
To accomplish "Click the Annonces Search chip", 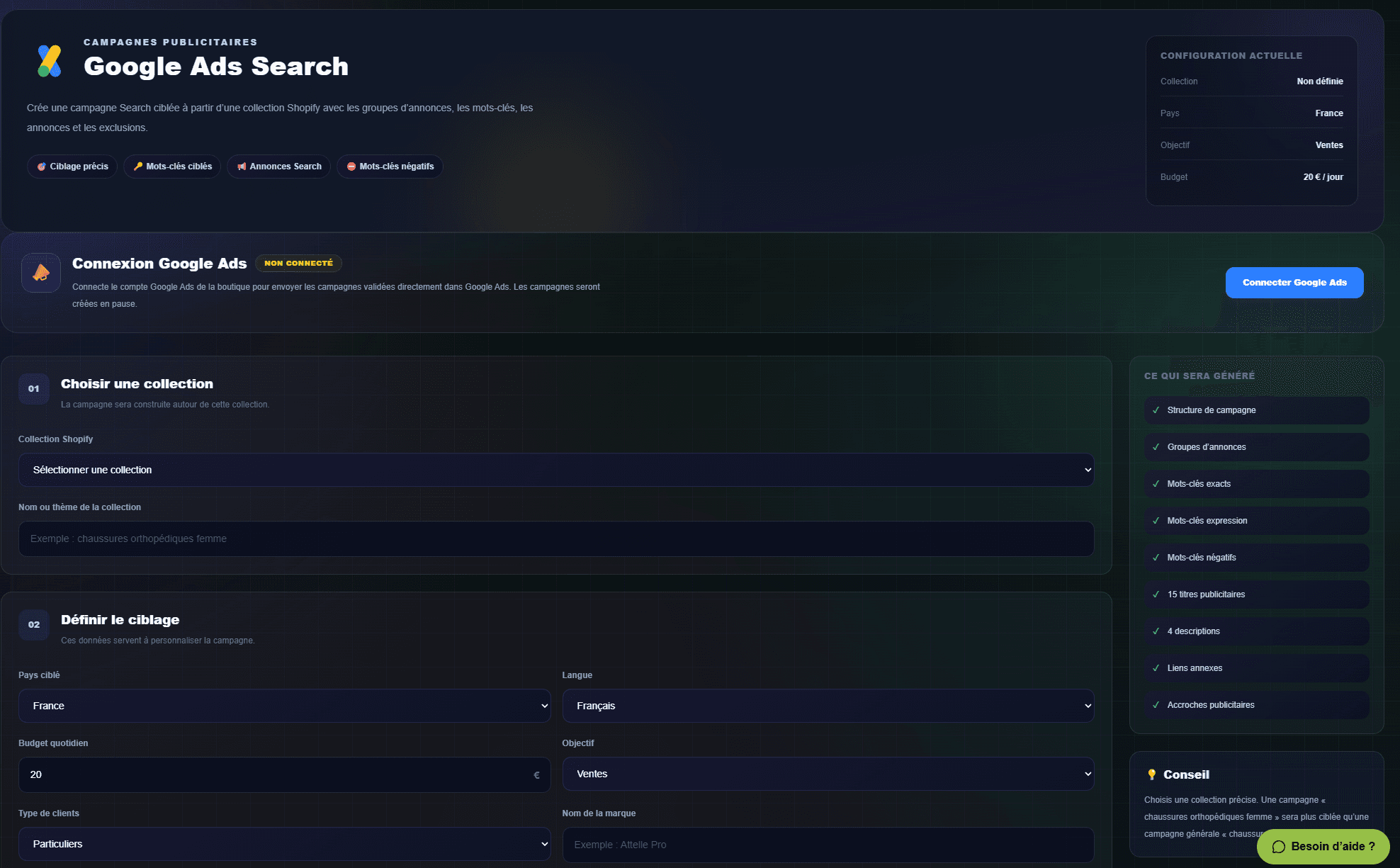I will click(279, 167).
